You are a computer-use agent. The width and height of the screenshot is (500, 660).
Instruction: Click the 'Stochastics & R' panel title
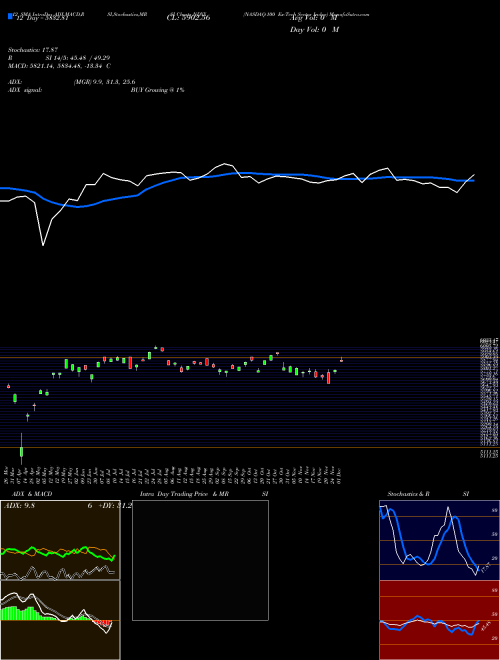pyautogui.click(x=408, y=494)
